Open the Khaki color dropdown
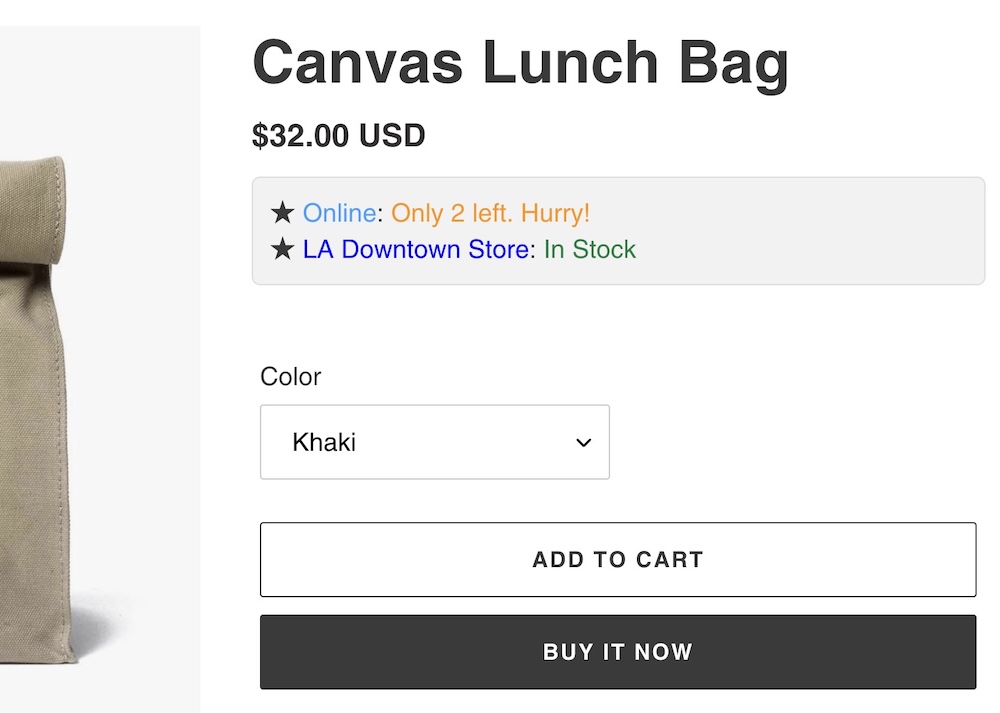This screenshot has width=1000, height=713. (435, 442)
